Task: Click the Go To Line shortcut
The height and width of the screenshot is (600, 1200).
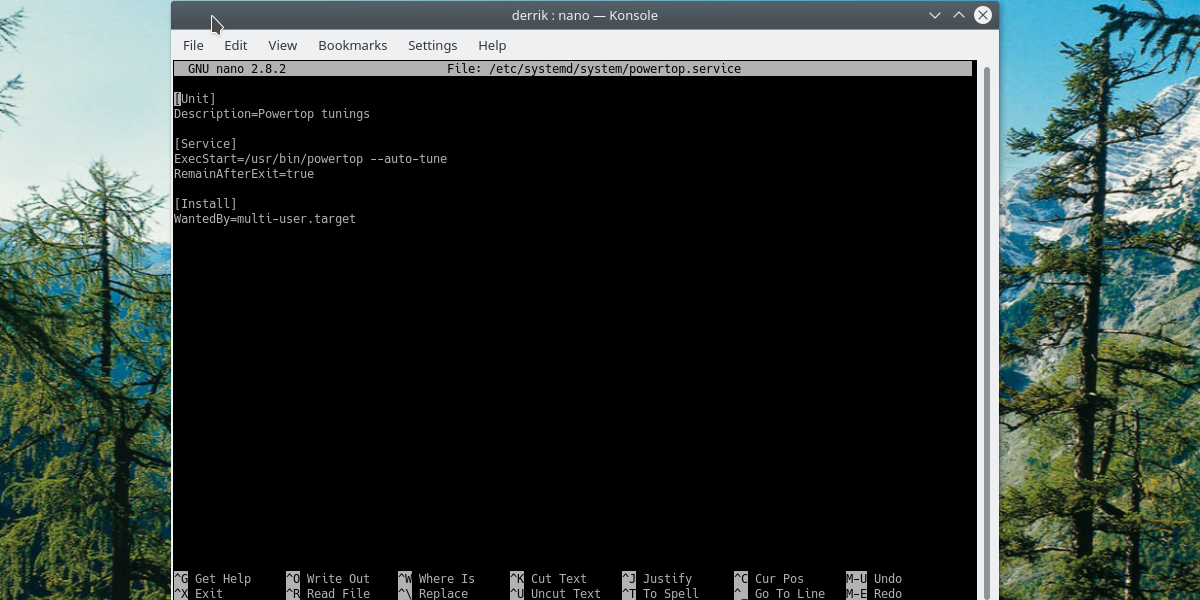Action: pyautogui.click(x=780, y=593)
